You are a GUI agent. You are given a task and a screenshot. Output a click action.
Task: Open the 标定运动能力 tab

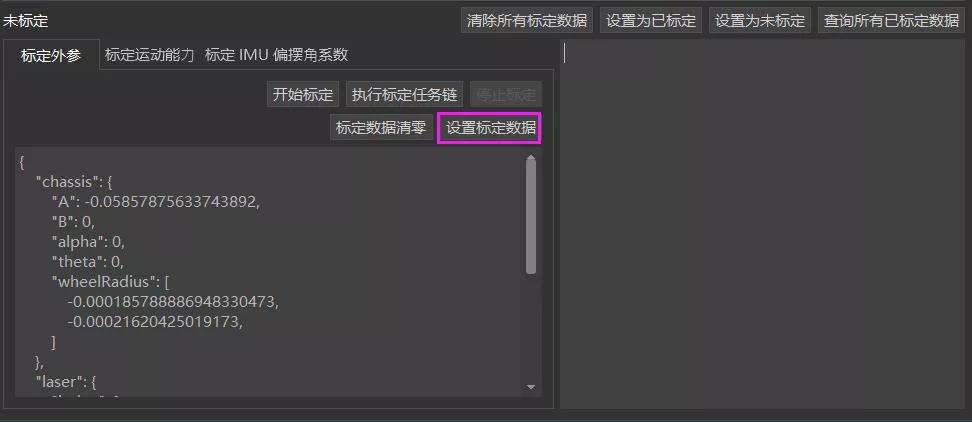click(x=149, y=55)
